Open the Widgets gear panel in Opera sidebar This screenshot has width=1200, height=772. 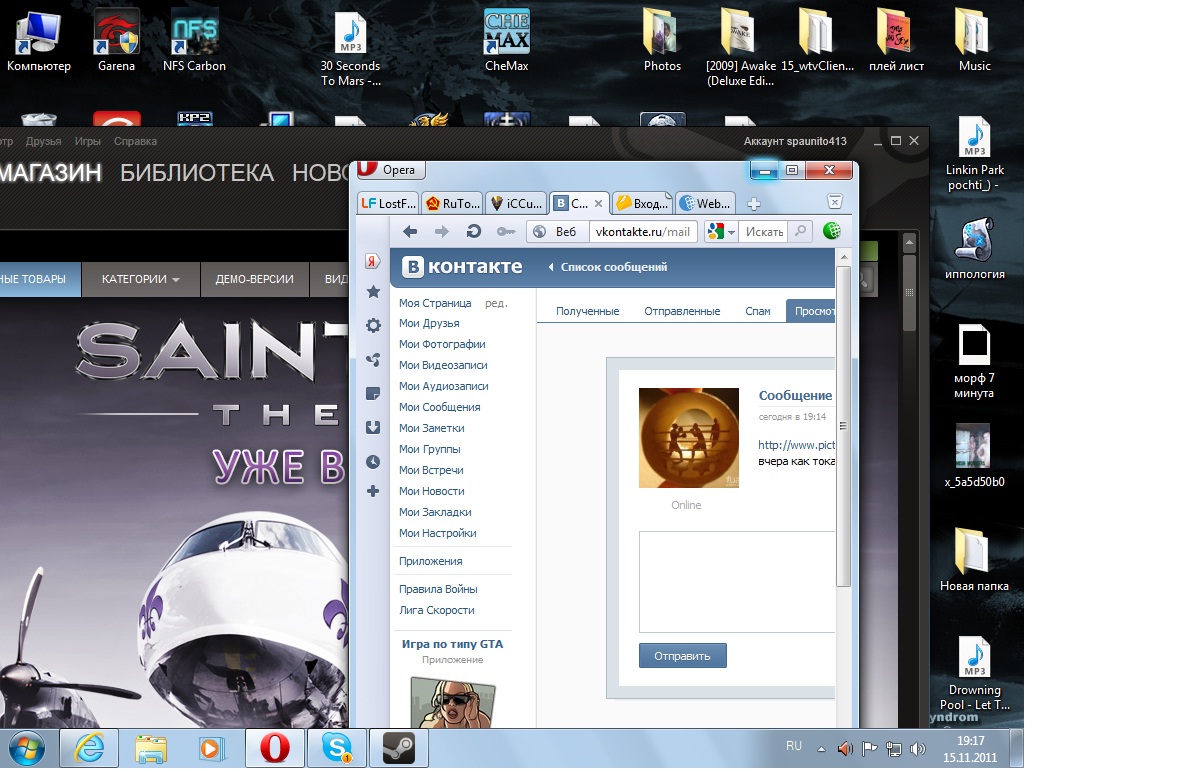click(x=373, y=325)
